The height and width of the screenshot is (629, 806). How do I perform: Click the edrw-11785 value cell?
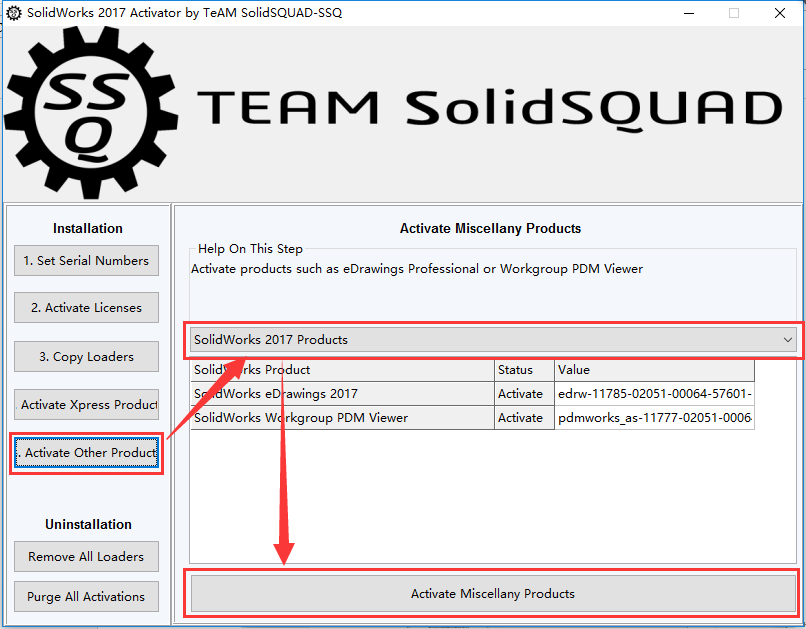(x=654, y=394)
